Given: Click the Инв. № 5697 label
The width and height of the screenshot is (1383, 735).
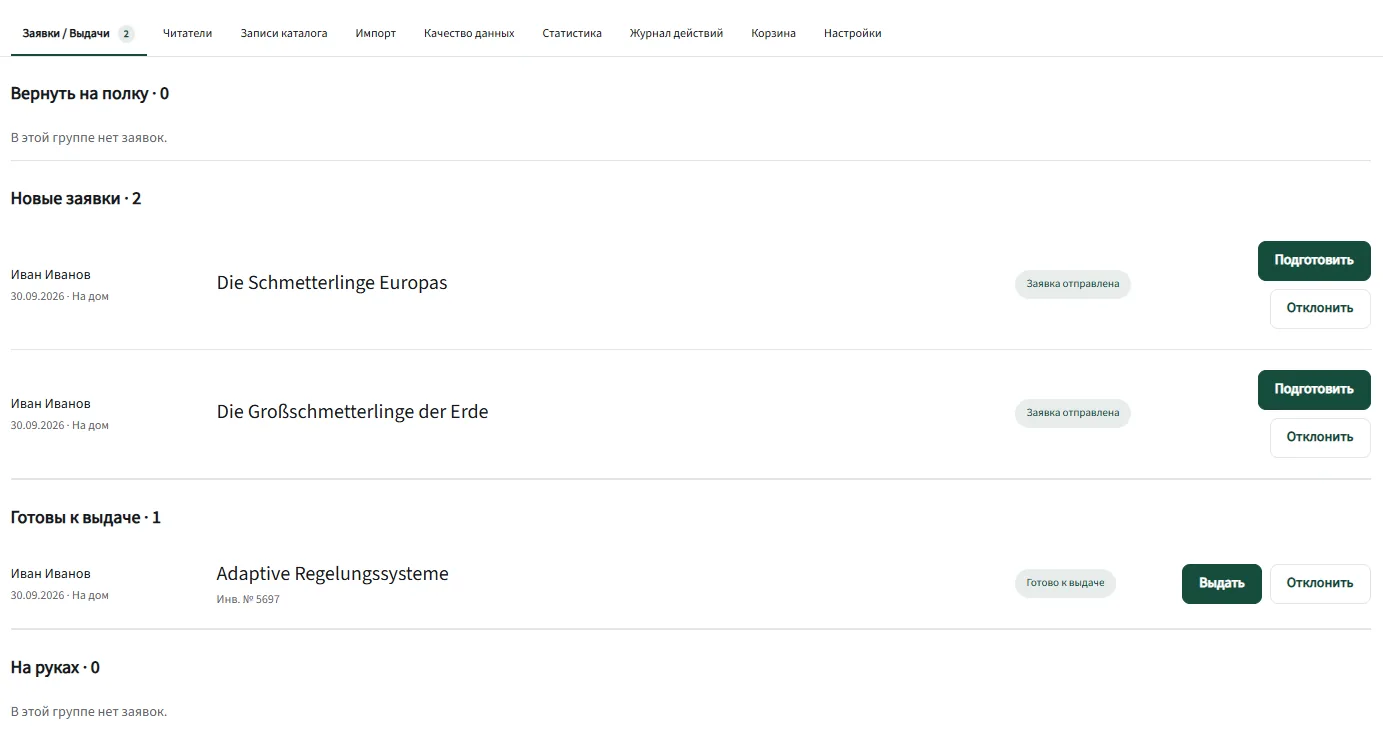Looking at the screenshot, I should [248, 600].
